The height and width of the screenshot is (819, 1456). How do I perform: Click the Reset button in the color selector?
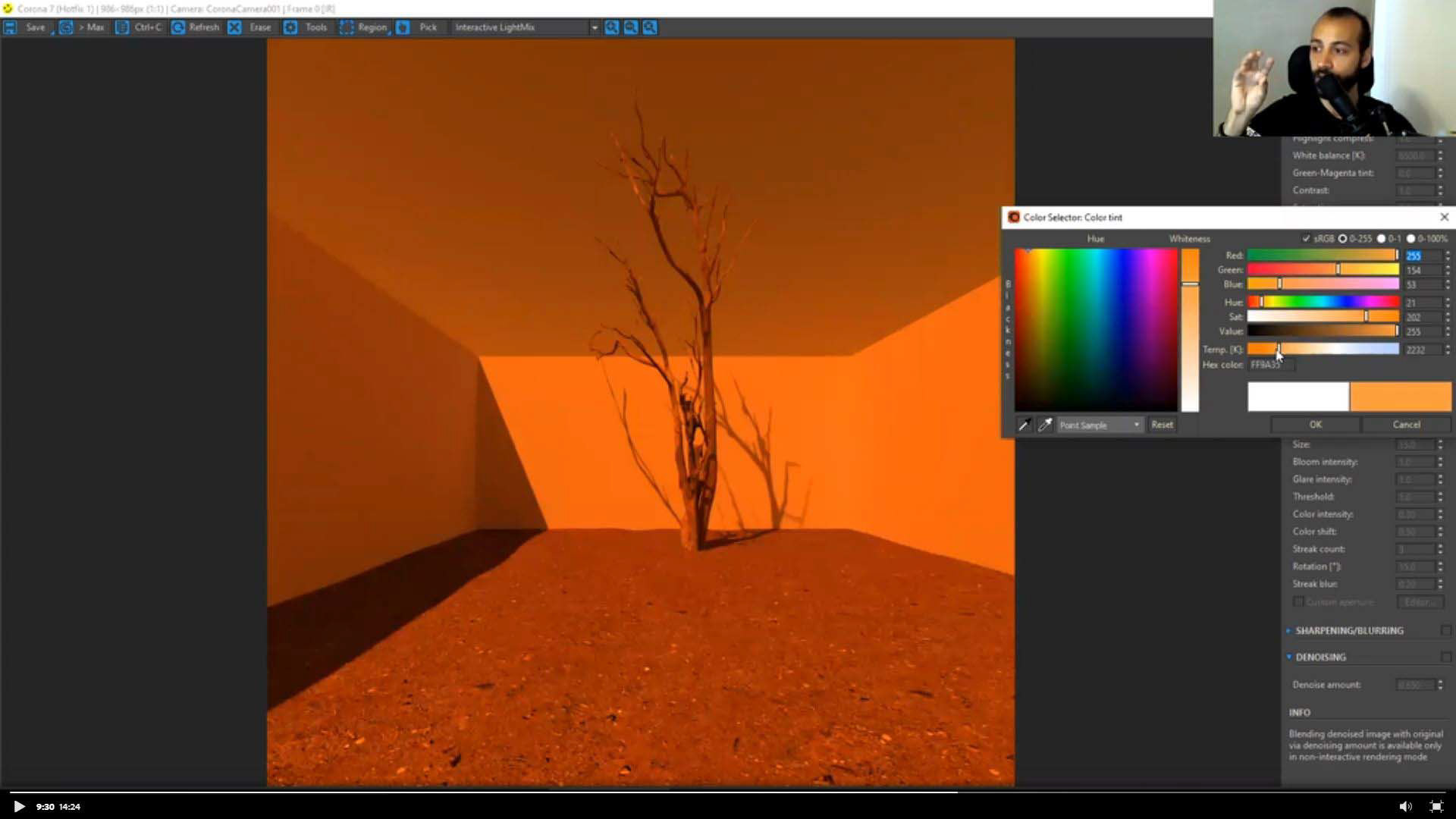tap(1162, 425)
